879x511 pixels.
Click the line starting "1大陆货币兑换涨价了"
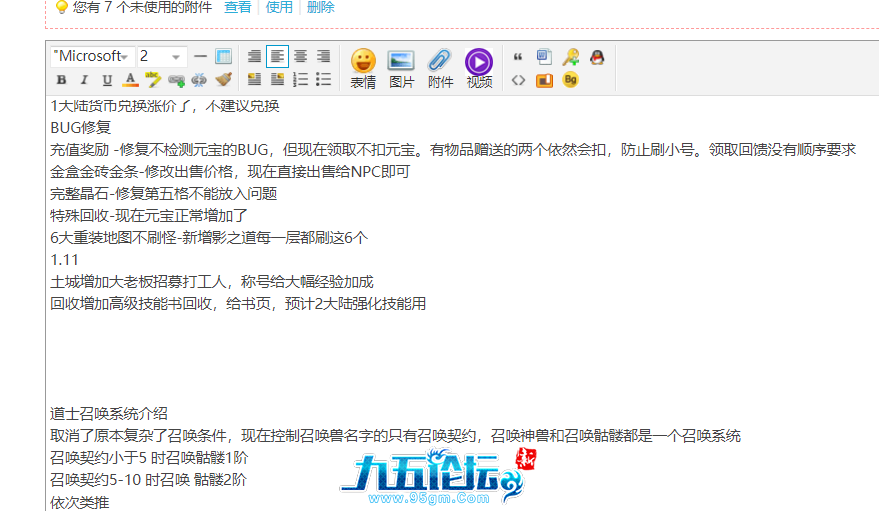click(165, 106)
